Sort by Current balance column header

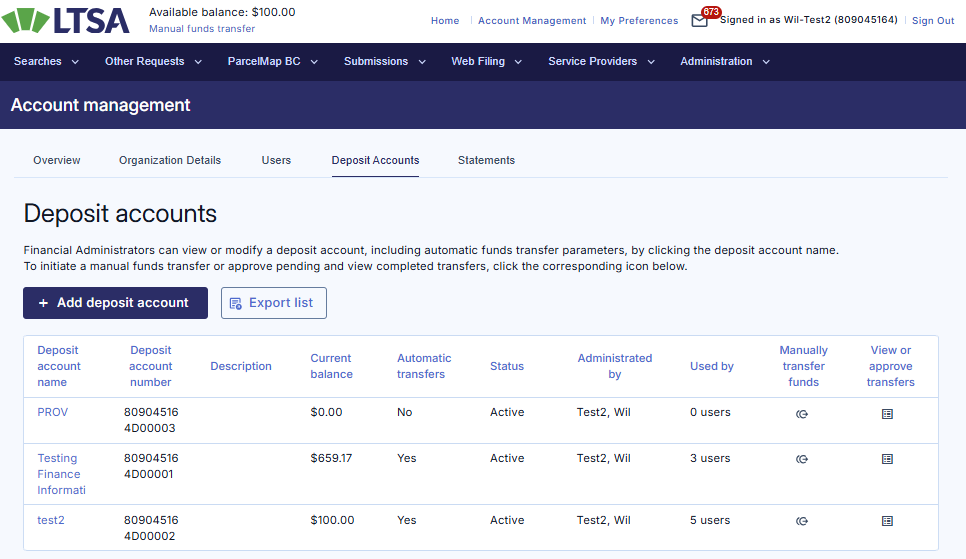331,366
